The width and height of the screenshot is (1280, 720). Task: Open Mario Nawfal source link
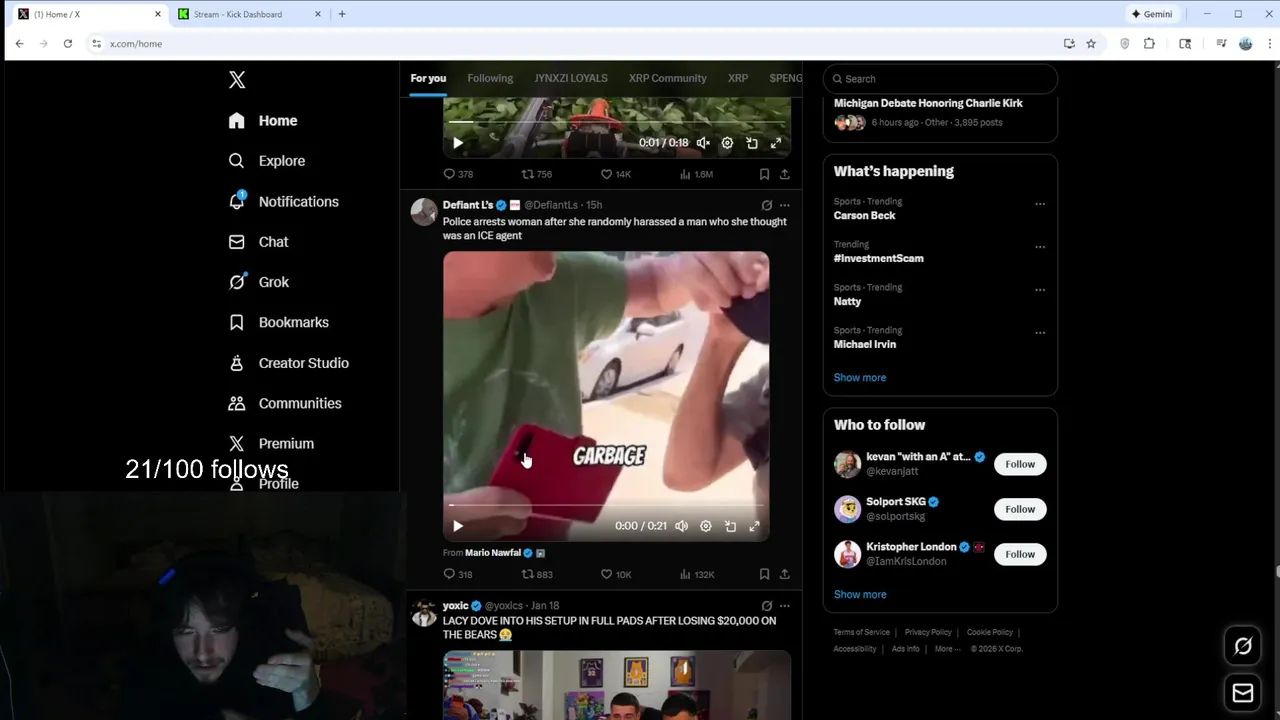[x=493, y=553]
